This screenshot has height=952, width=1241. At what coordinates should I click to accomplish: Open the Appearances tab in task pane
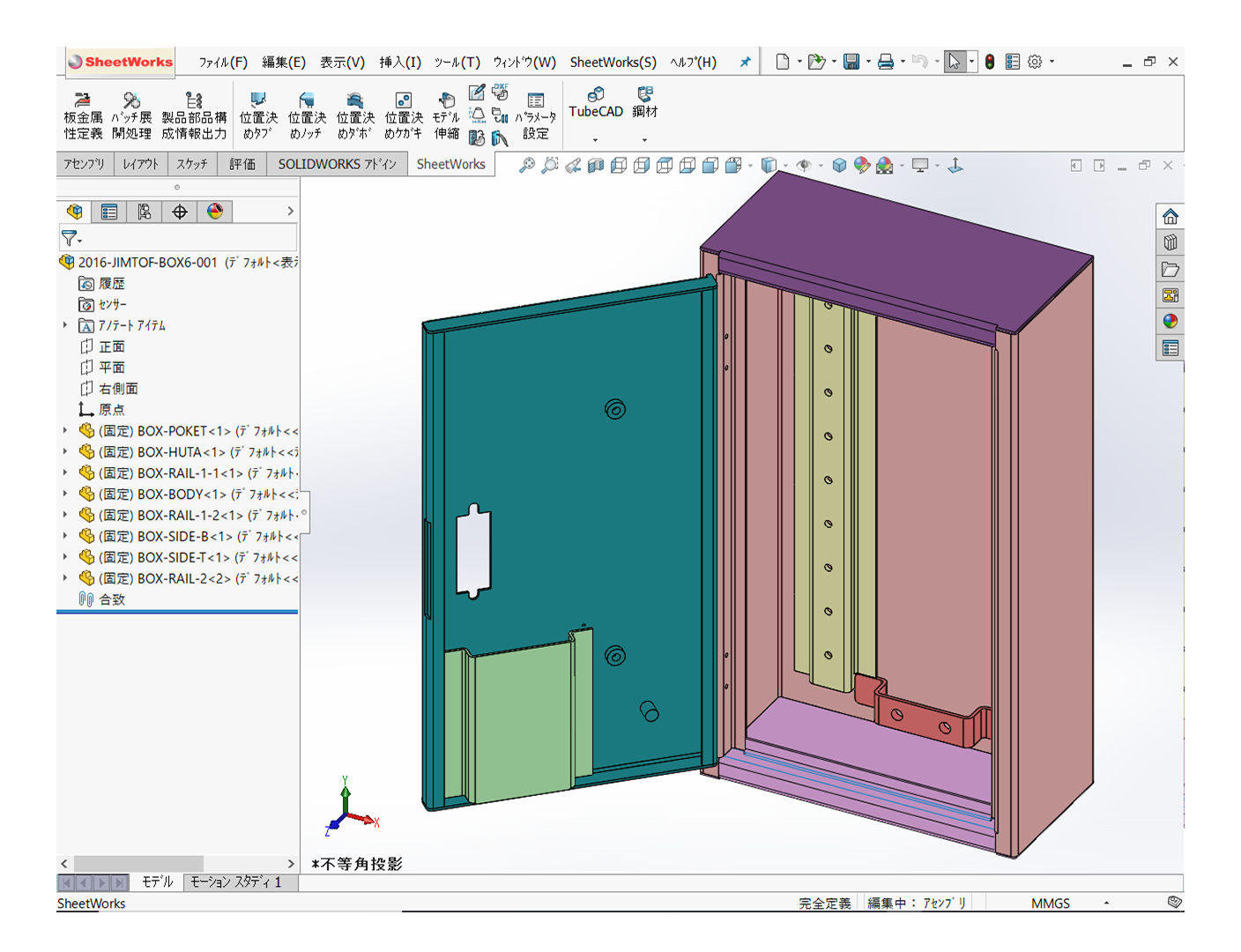pyautogui.click(x=1170, y=322)
